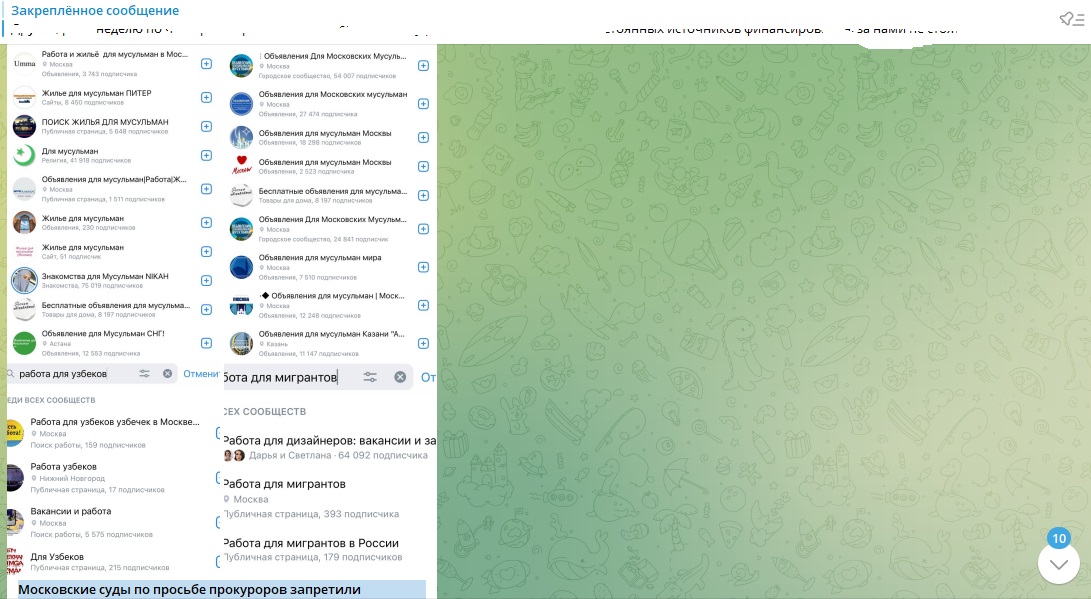Open the Umma community avatar
1091x599 pixels.
point(24,63)
